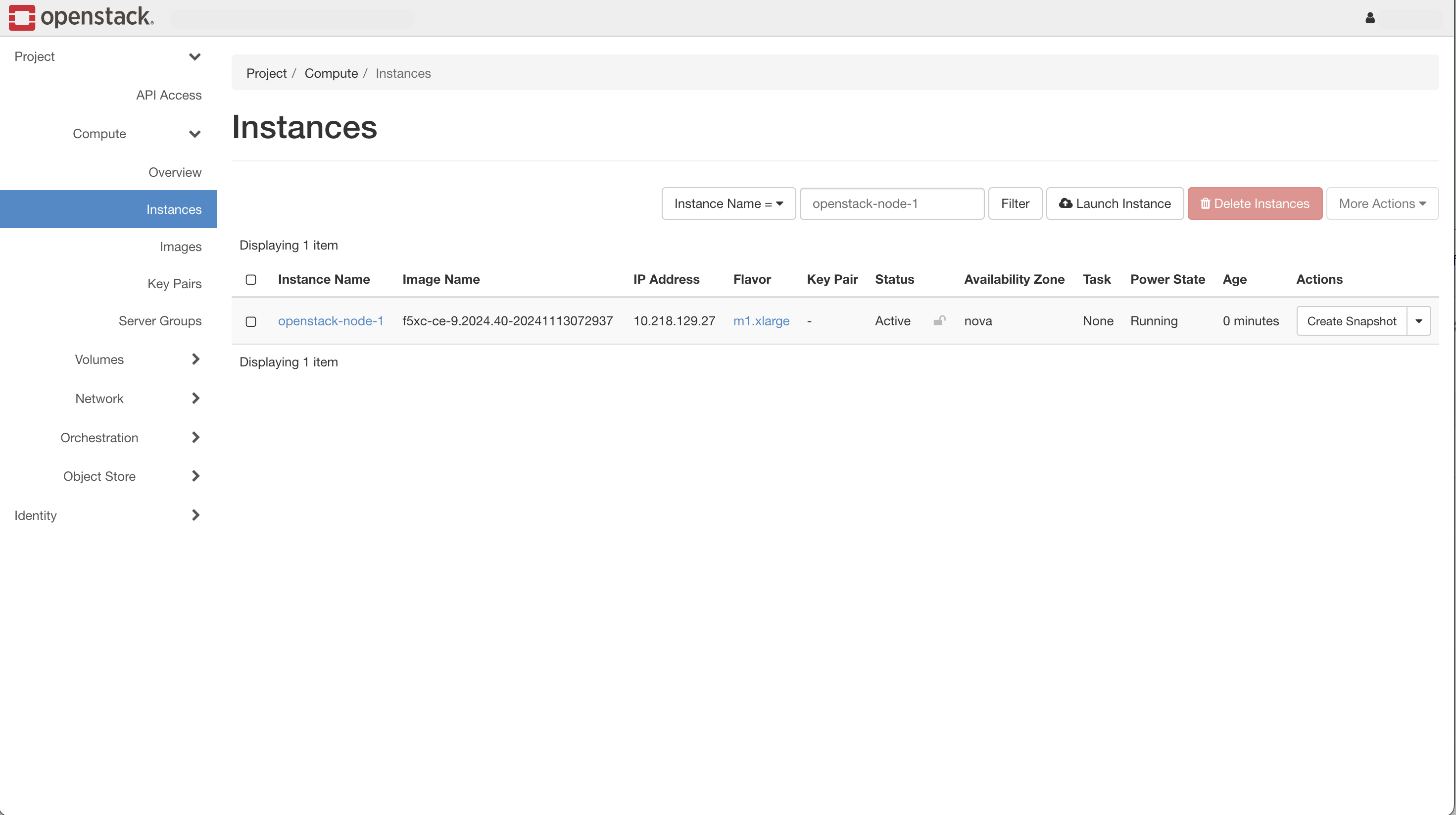This screenshot has width=1456, height=815.
Task: Expand the Network section chevron
Action: 195,398
